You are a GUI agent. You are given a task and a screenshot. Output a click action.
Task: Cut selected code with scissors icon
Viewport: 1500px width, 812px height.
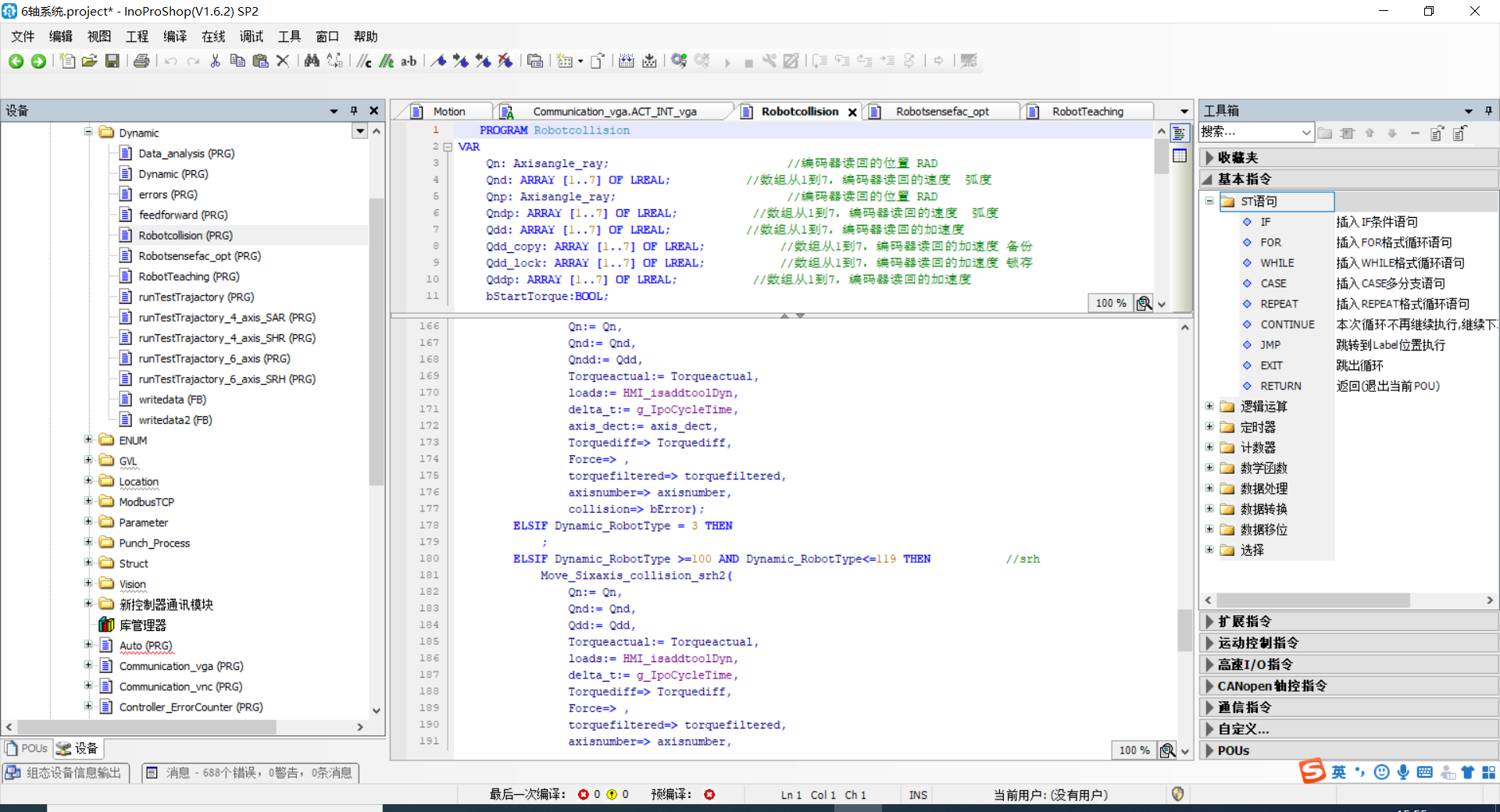point(216,61)
